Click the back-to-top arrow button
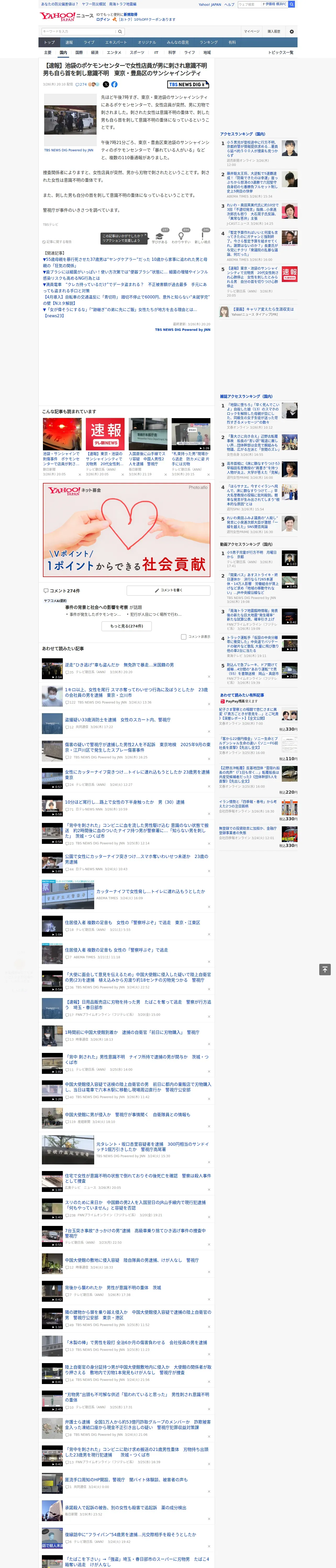Viewport: 336px width, 1568px height. [x=325, y=969]
